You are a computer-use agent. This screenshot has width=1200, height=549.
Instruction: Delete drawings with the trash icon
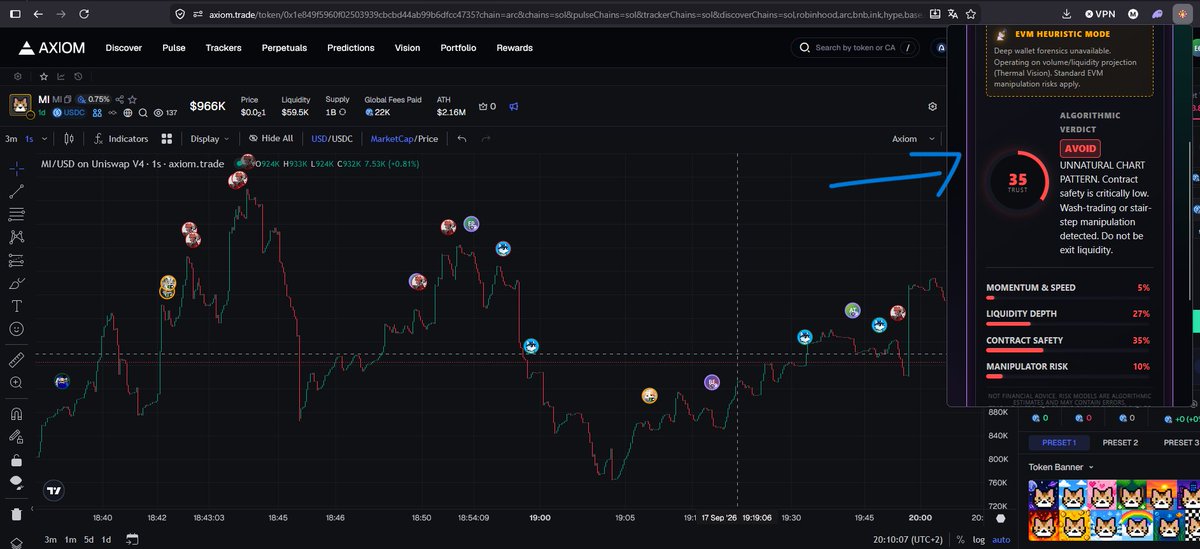point(16,514)
